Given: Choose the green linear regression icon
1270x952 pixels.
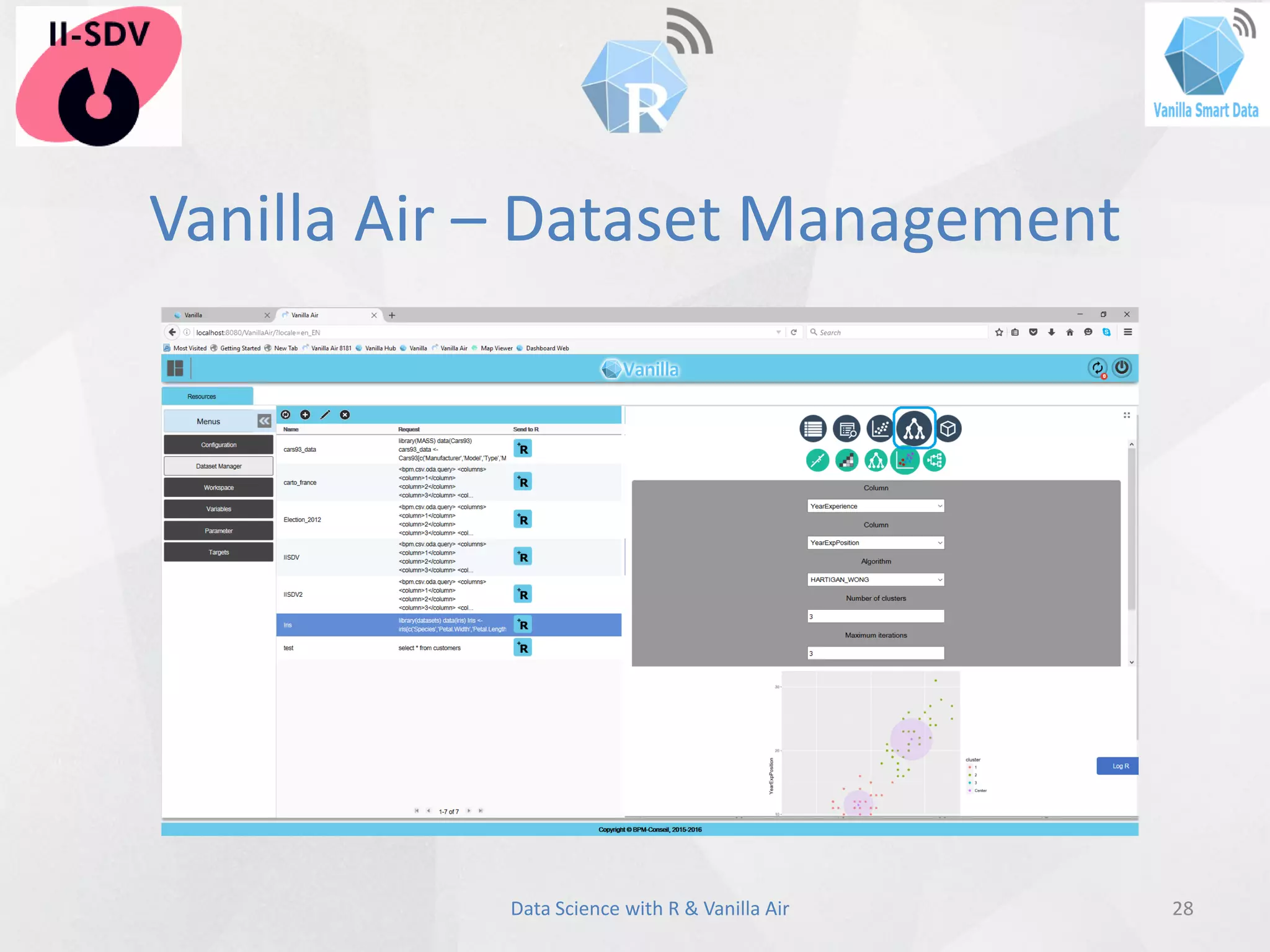Looking at the screenshot, I should point(817,460).
